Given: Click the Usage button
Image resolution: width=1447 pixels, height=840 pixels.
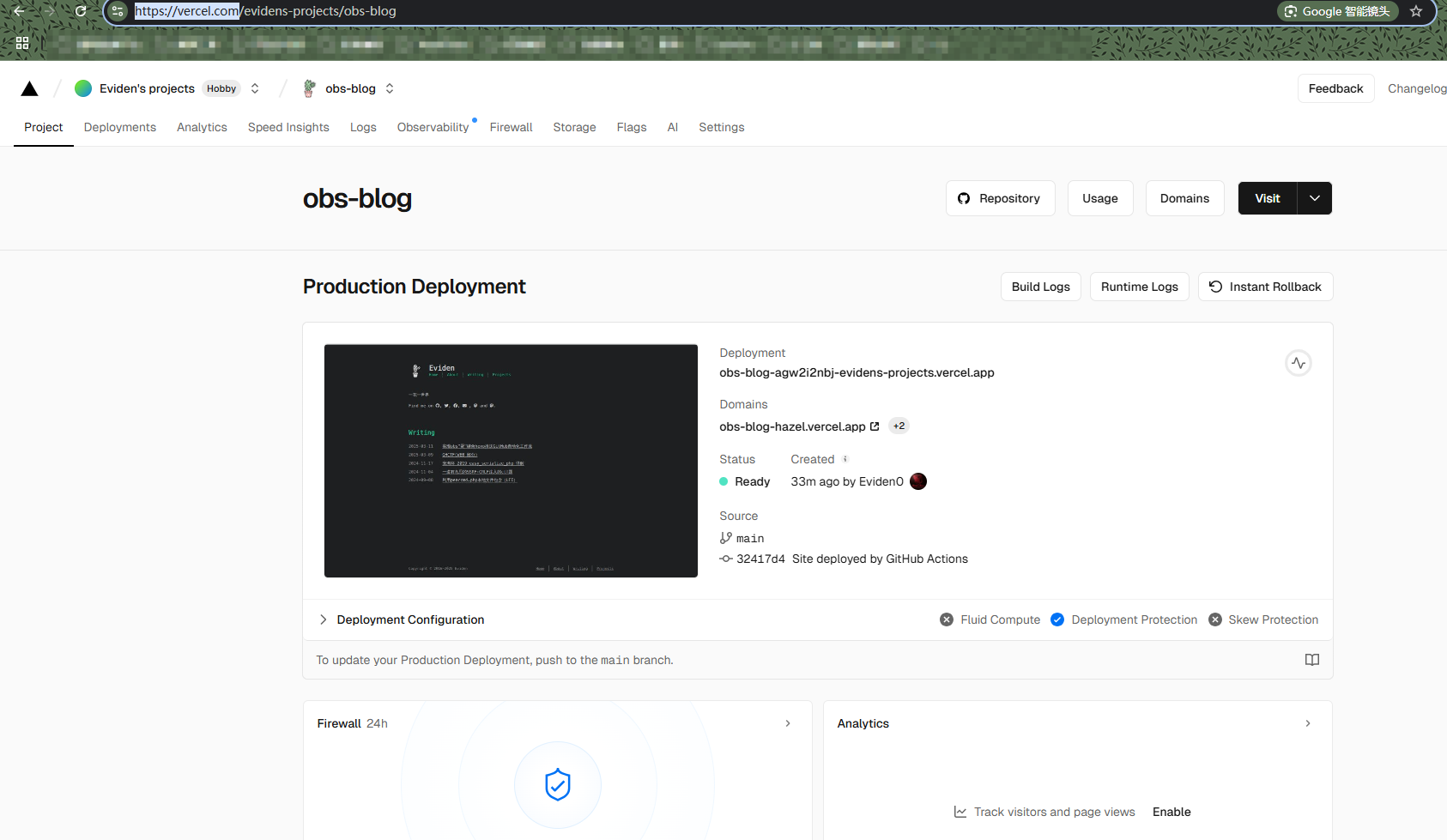Looking at the screenshot, I should [1100, 198].
